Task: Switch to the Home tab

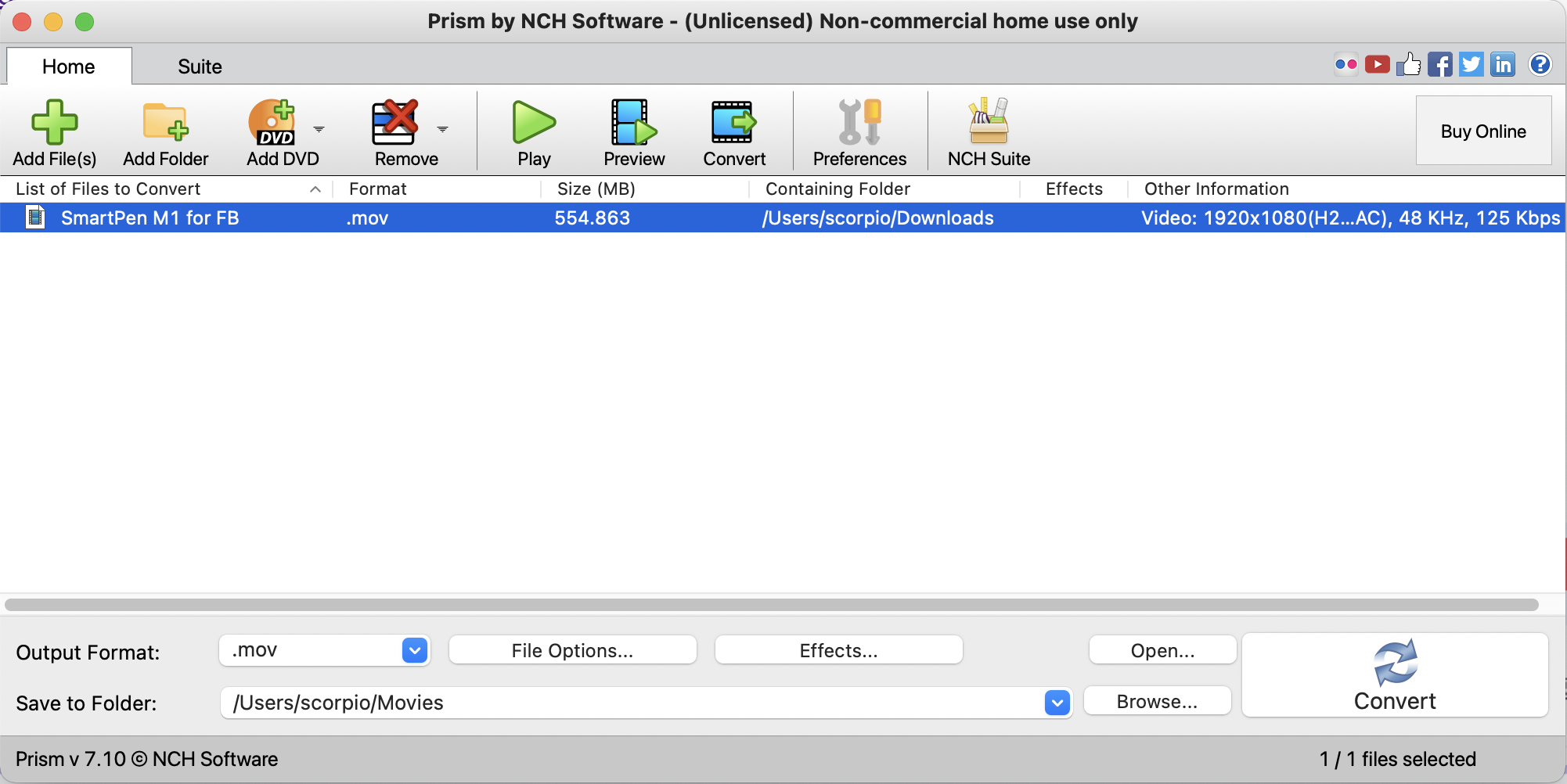Action: coord(69,67)
